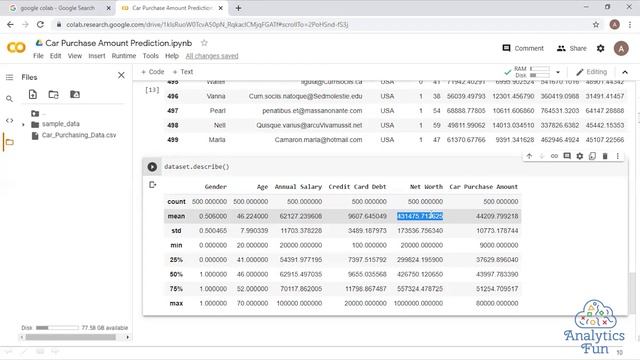The width and height of the screenshot is (640, 360).
Task: Open the Comment button
Action: point(523,48)
